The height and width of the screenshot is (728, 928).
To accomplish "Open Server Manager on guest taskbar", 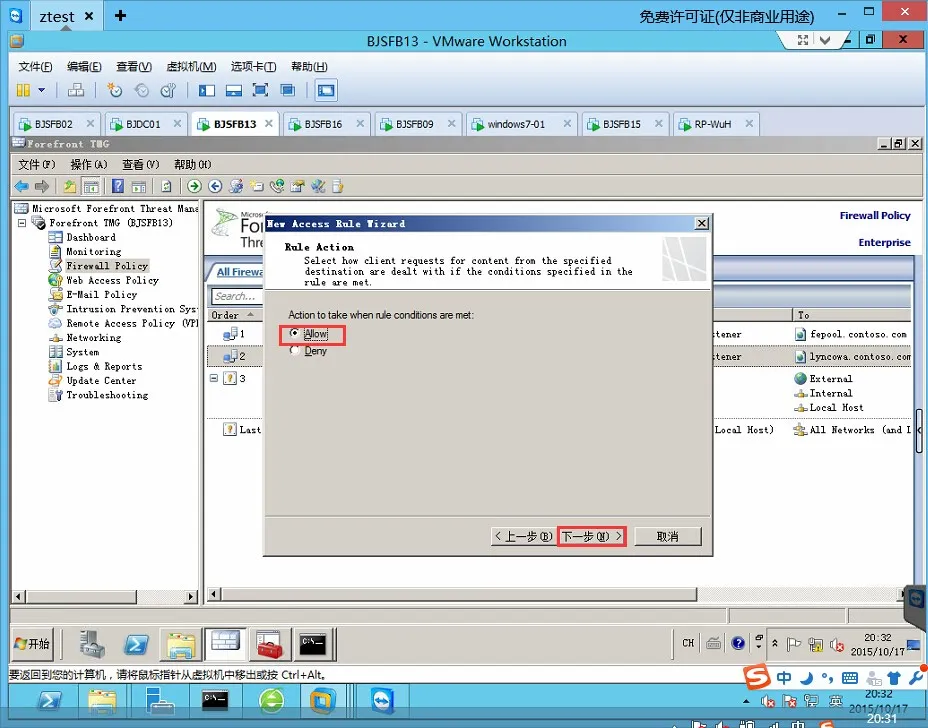I will pos(92,645).
